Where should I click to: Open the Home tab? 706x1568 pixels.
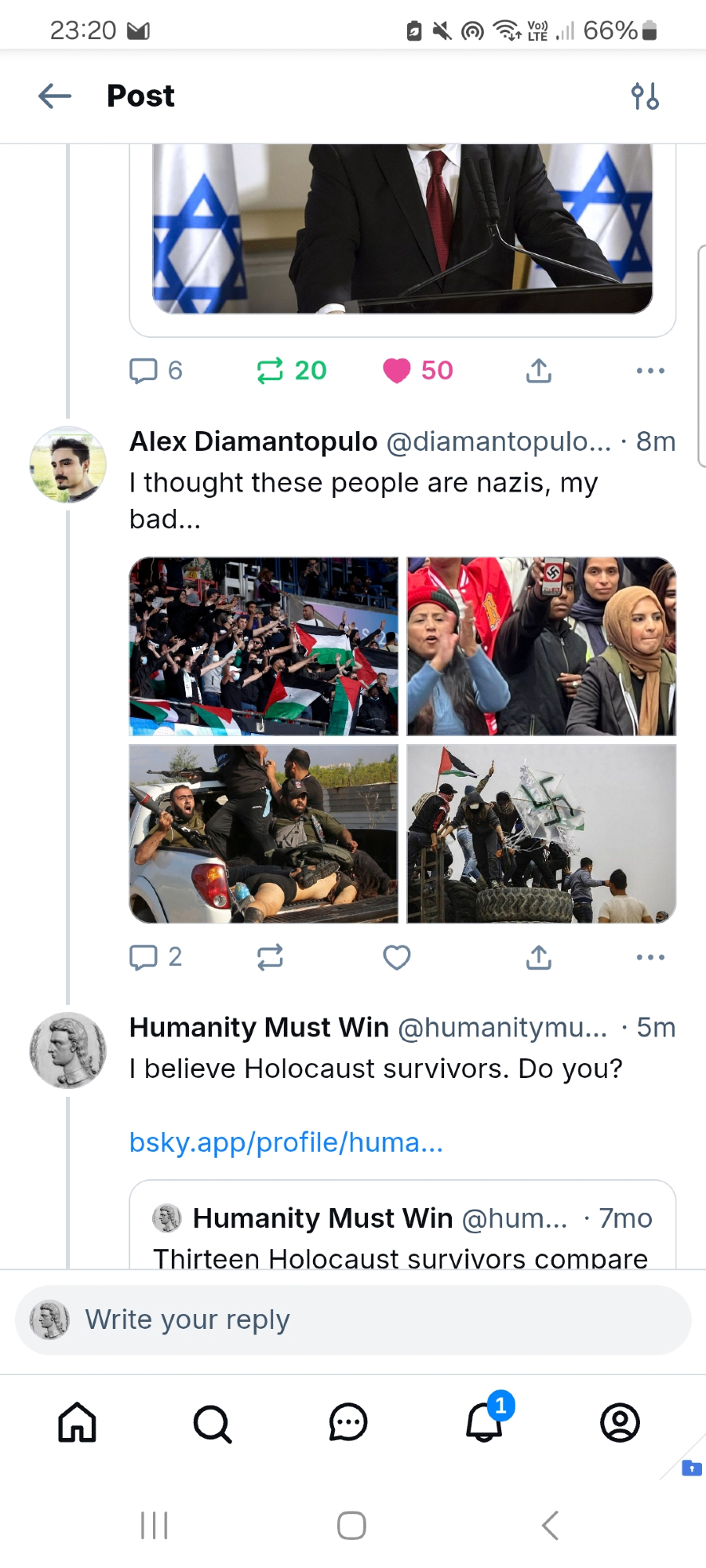click(77, 1423)
